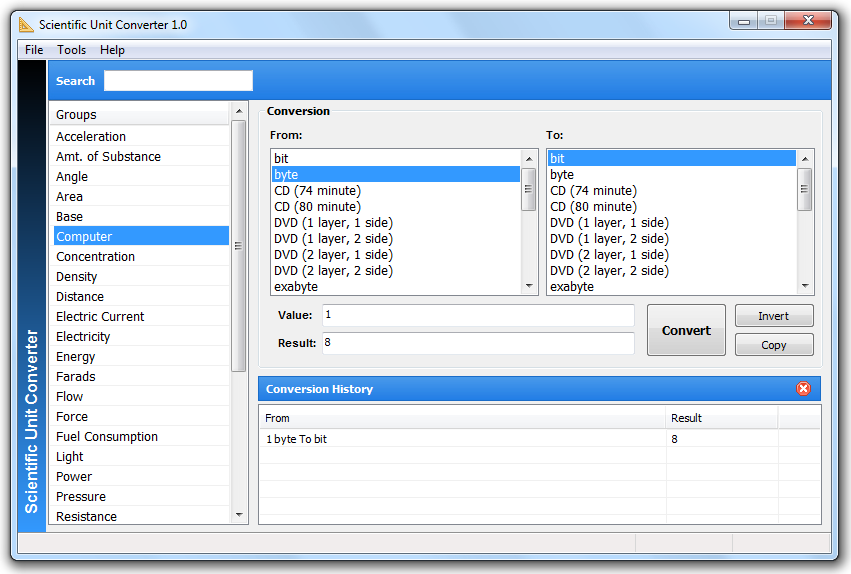
Task: Select DVD (2 layer, 2 side) in From list
Action: pyautogui.click(x=396, y=271)
